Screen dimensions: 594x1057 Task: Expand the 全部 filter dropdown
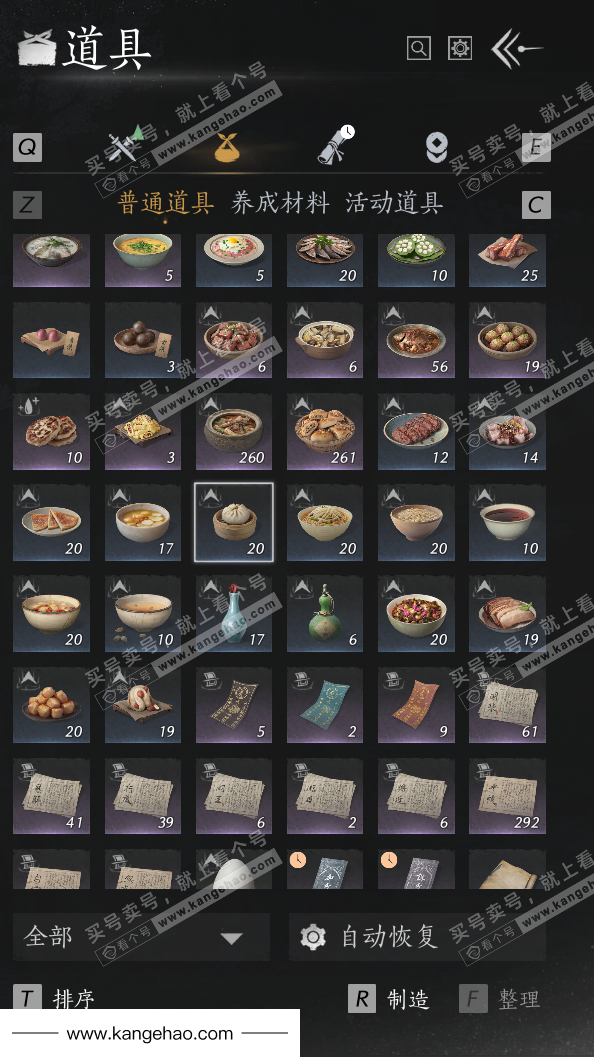point(142,936)
